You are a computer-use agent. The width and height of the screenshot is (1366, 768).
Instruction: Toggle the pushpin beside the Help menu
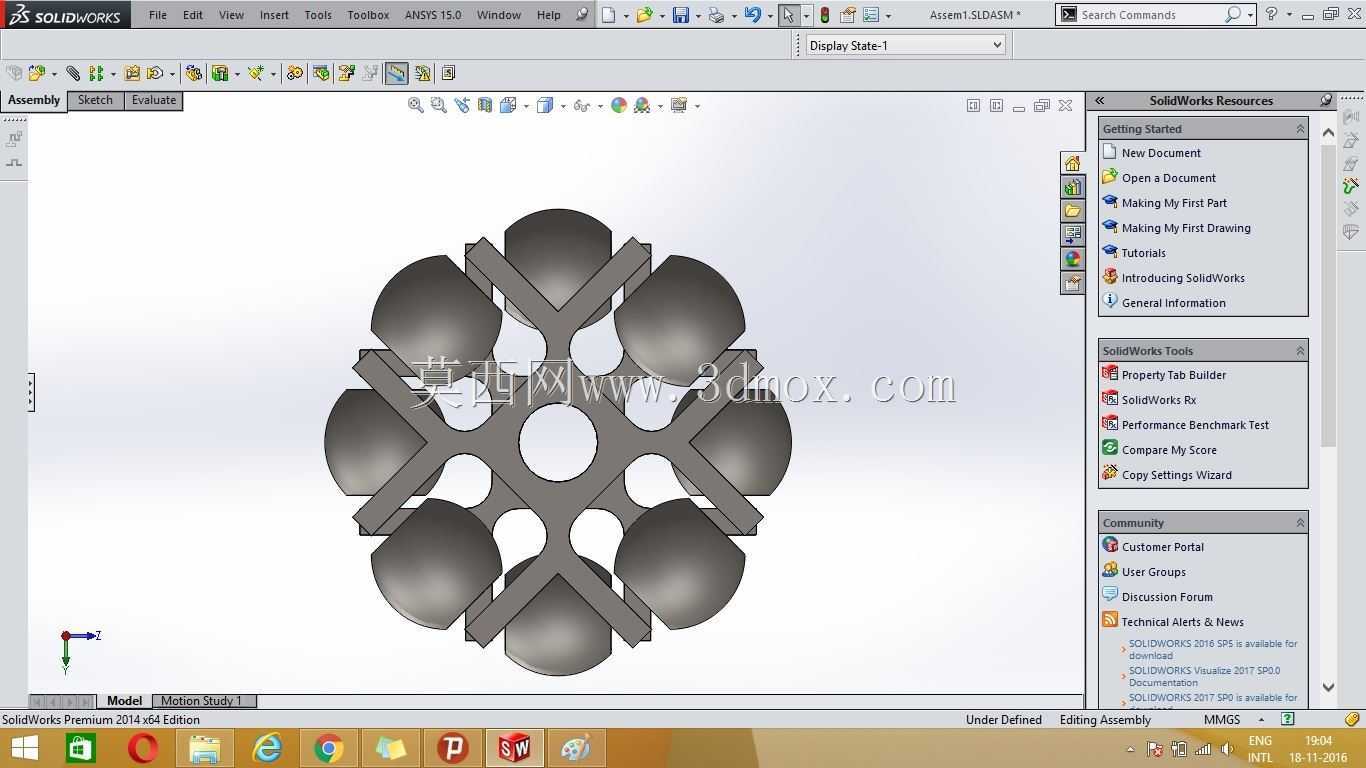pyautogui.click(x=582, y=14)
